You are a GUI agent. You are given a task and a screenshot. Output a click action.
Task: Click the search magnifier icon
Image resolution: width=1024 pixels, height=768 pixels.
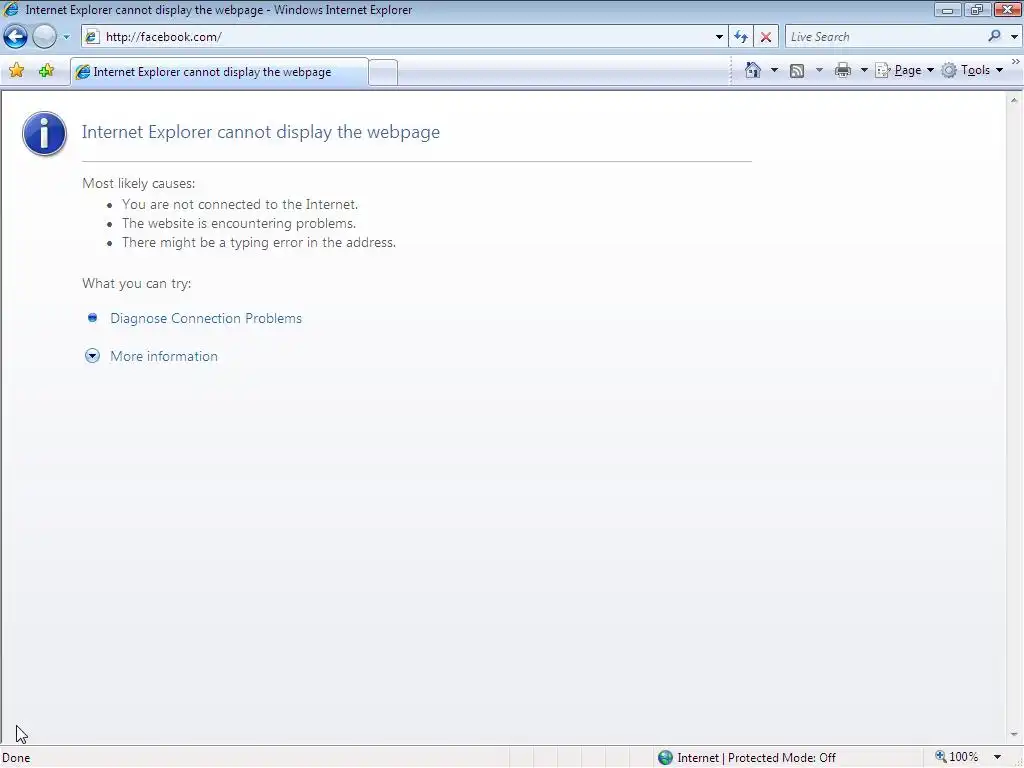tap(994, 37)
